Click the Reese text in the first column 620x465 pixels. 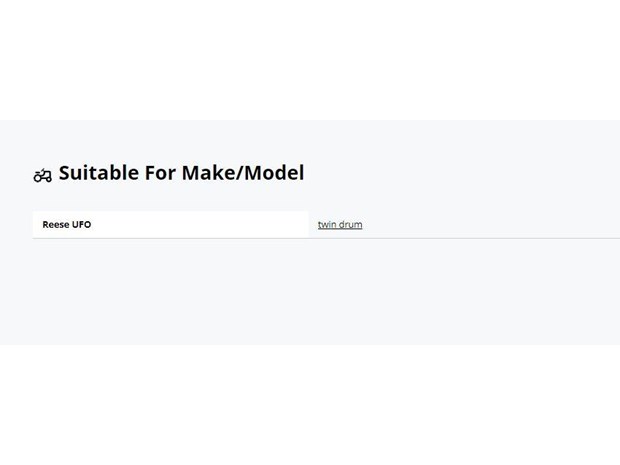[56, 225]
